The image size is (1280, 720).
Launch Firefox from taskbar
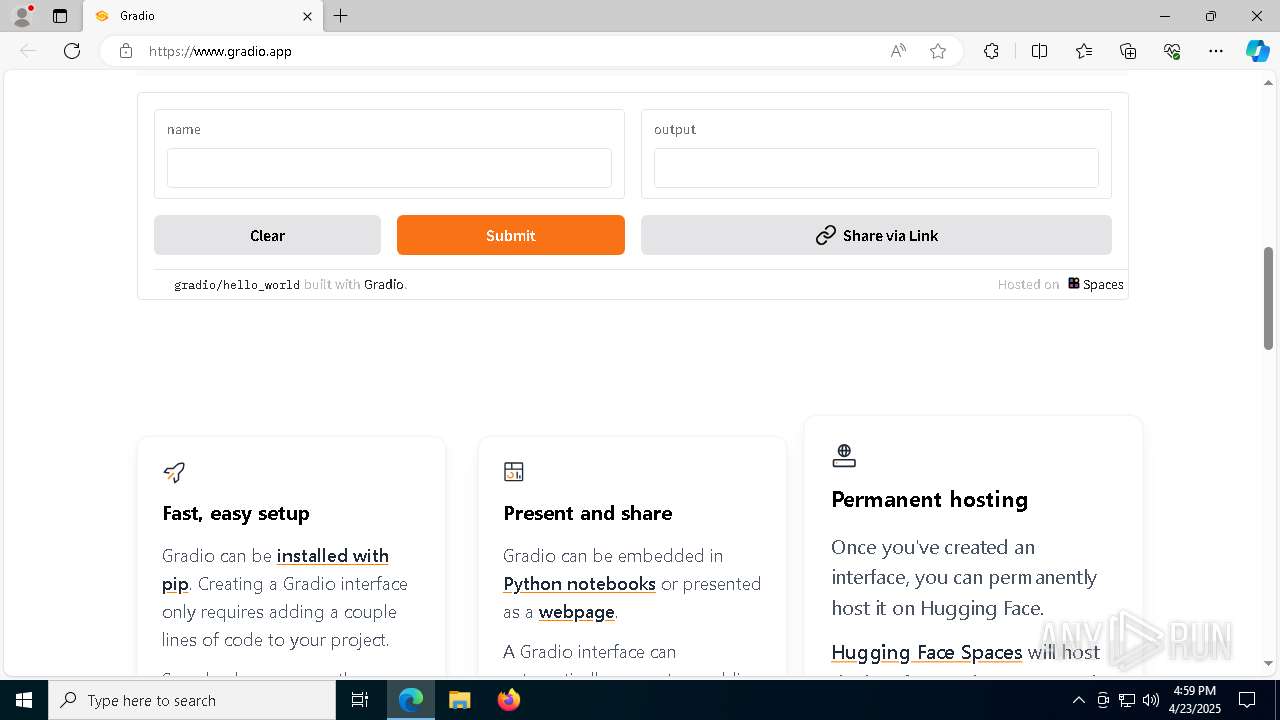click(509, 700)
